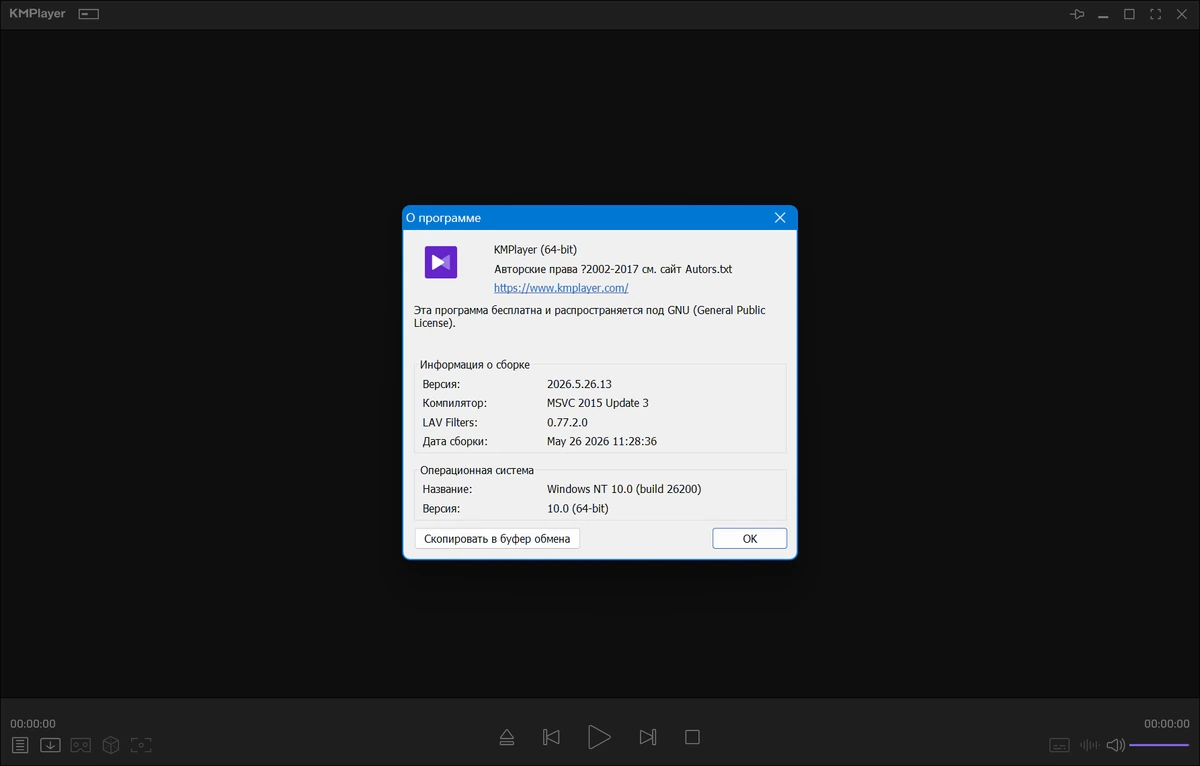Close the 'О программе' dialog

click(x=780, y=217)
